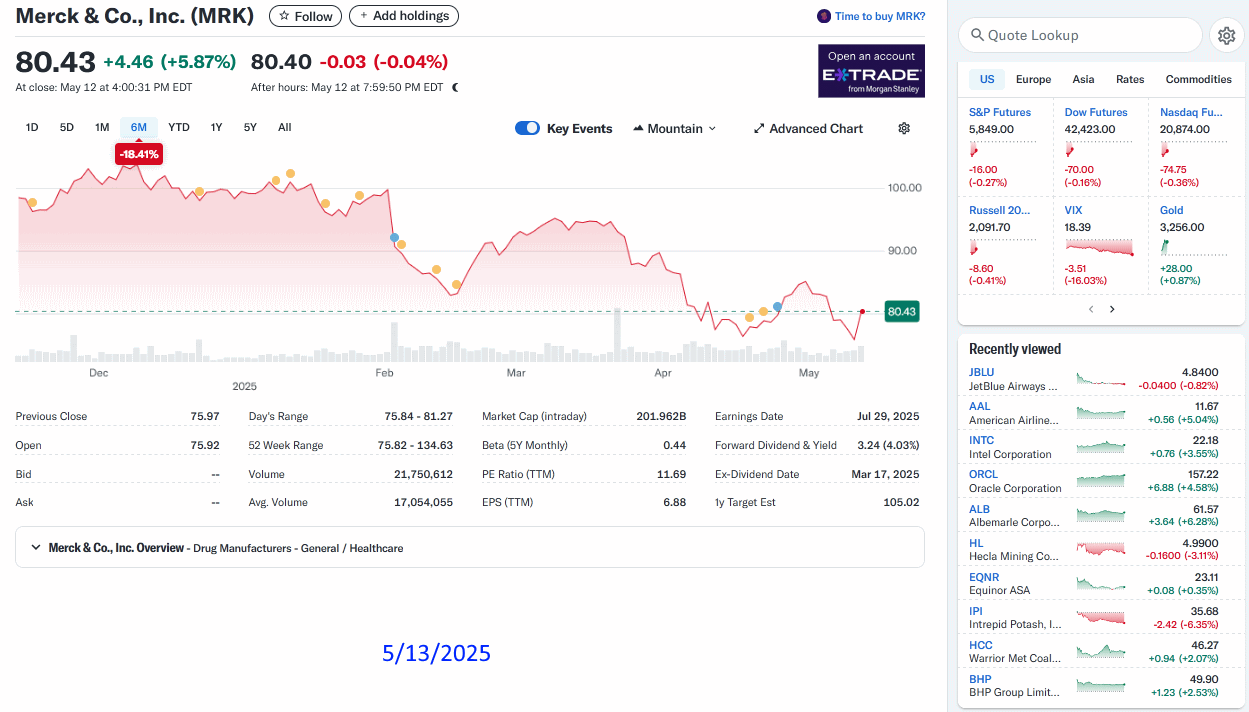Focus the Quote Lookup search field

[1080, 35]
